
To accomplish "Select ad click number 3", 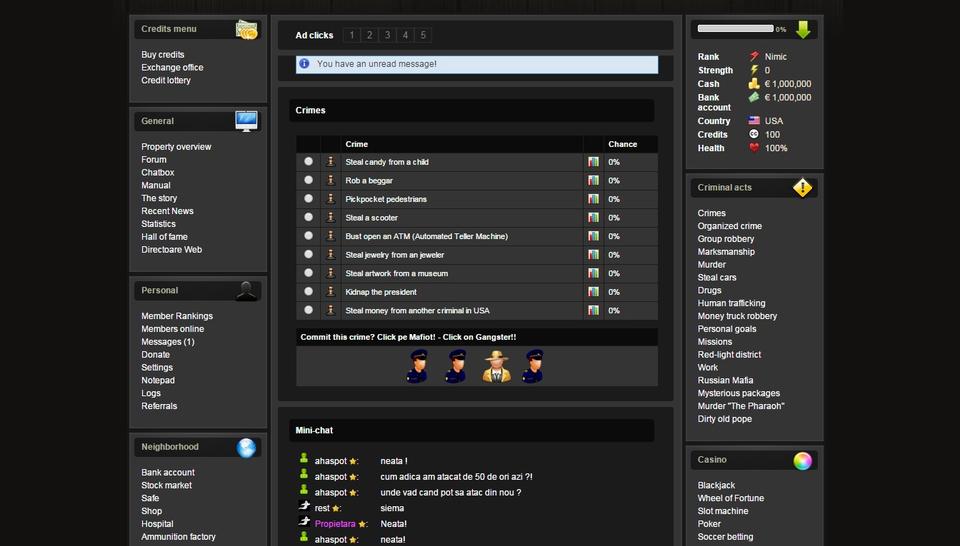I will [387, 35].
